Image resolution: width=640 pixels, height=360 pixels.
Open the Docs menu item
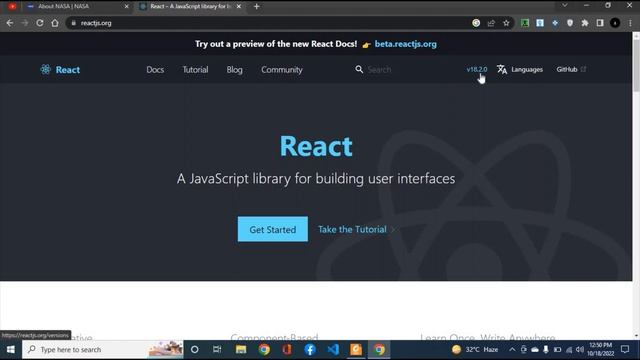point(155,70)
